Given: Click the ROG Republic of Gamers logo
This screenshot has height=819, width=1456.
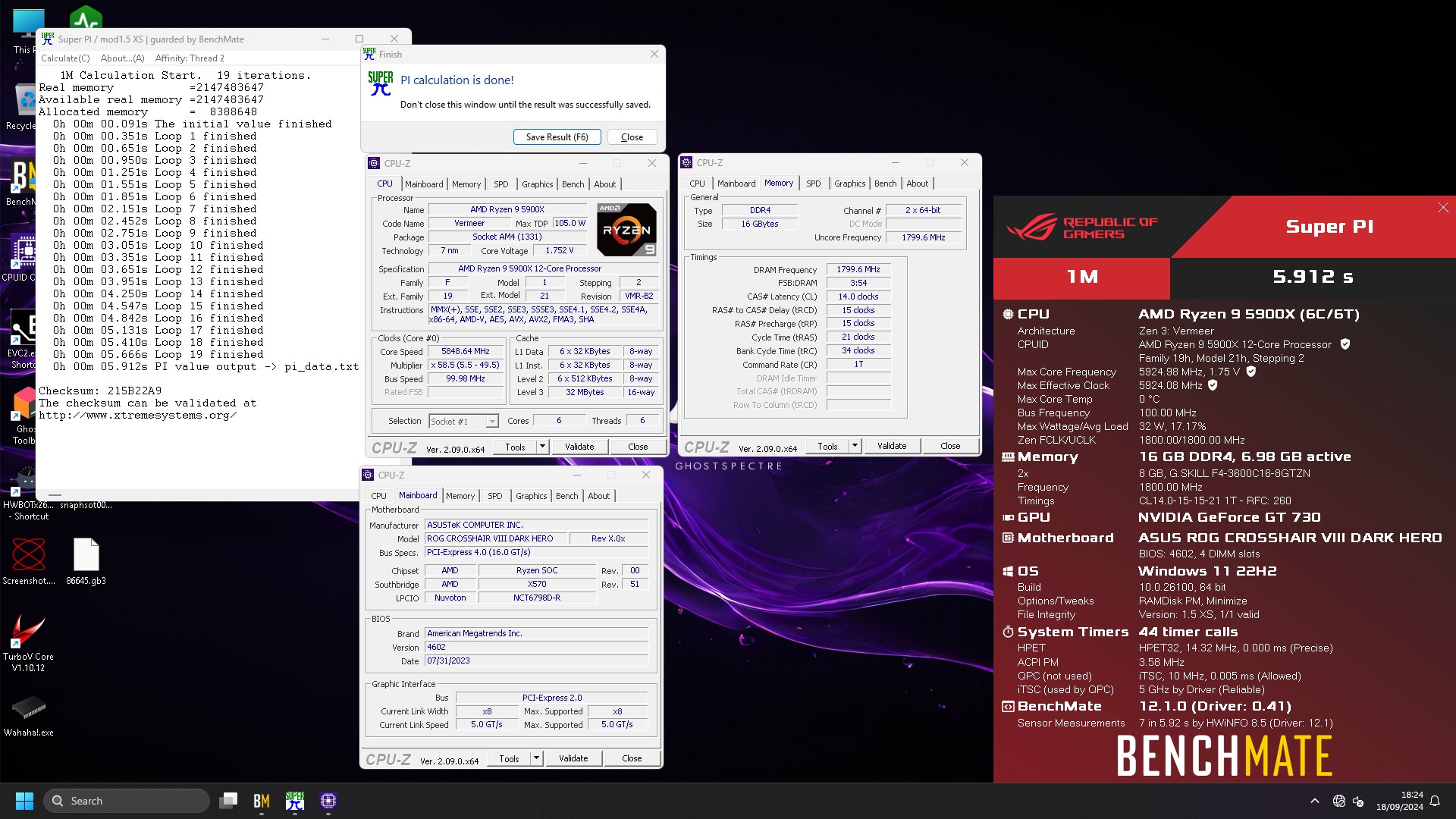Looking at the screenshot, I should [1082, 227].
